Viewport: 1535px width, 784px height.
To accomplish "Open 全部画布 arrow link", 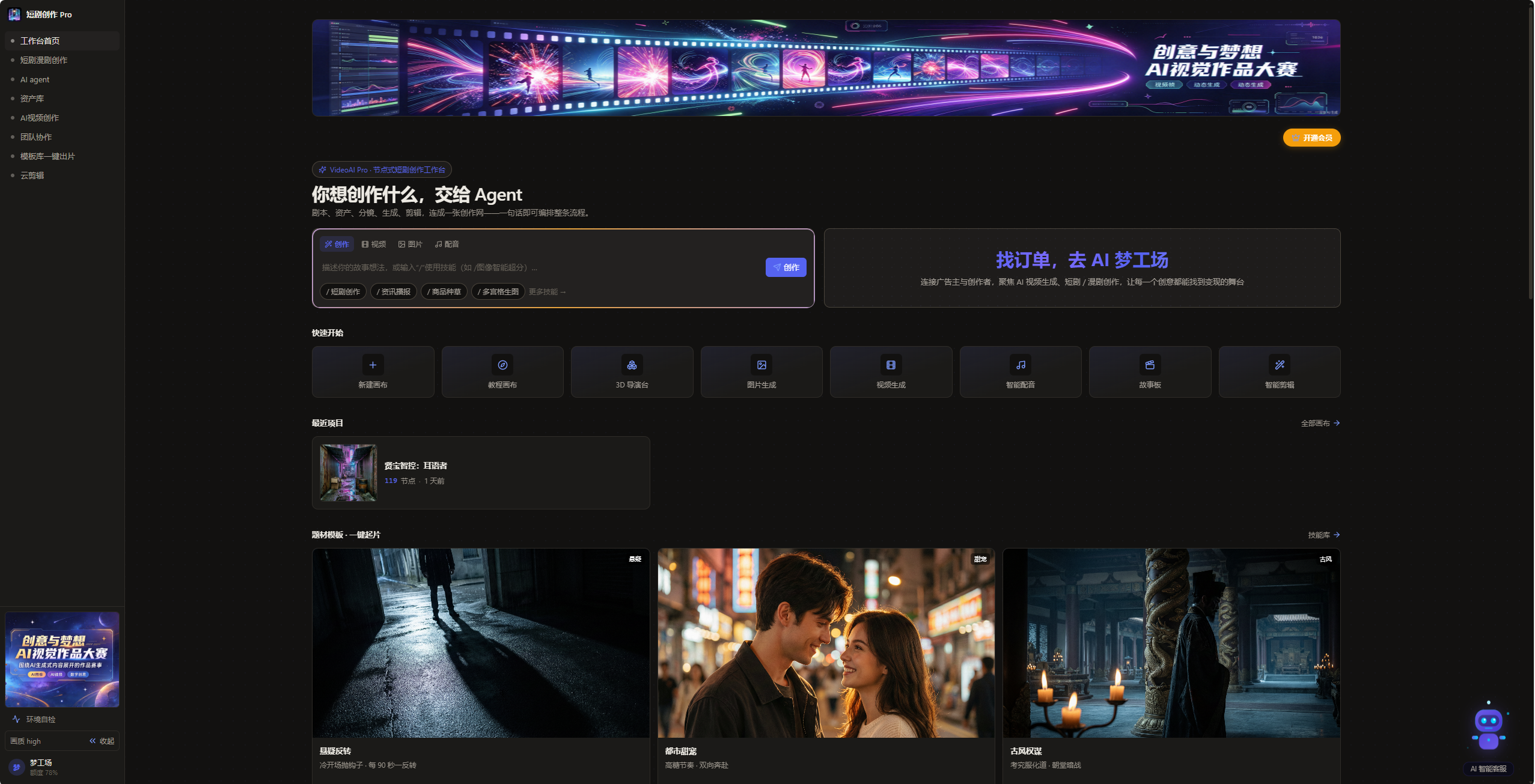I will (1320, 424).
